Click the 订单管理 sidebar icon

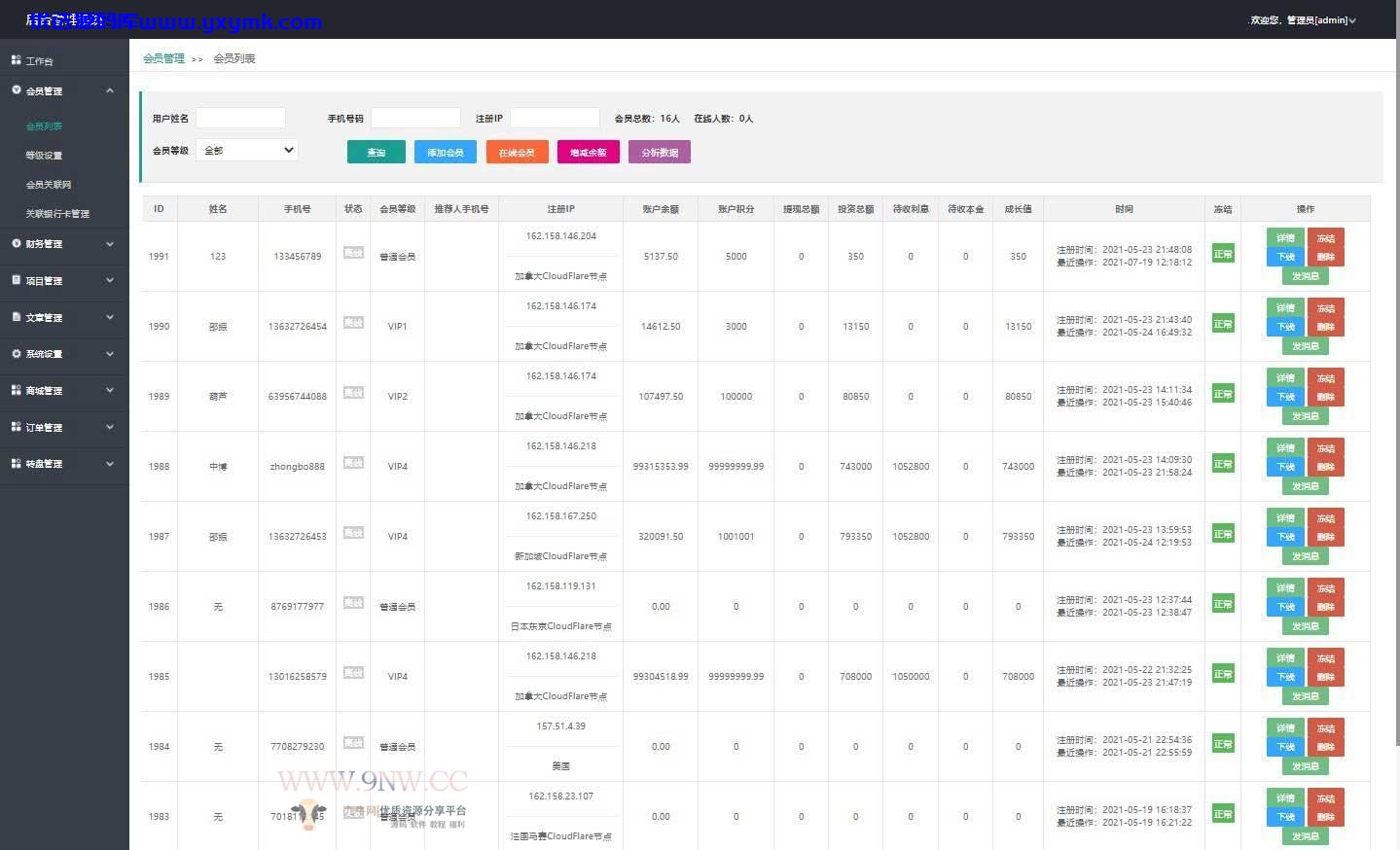[x=16, y=427]
